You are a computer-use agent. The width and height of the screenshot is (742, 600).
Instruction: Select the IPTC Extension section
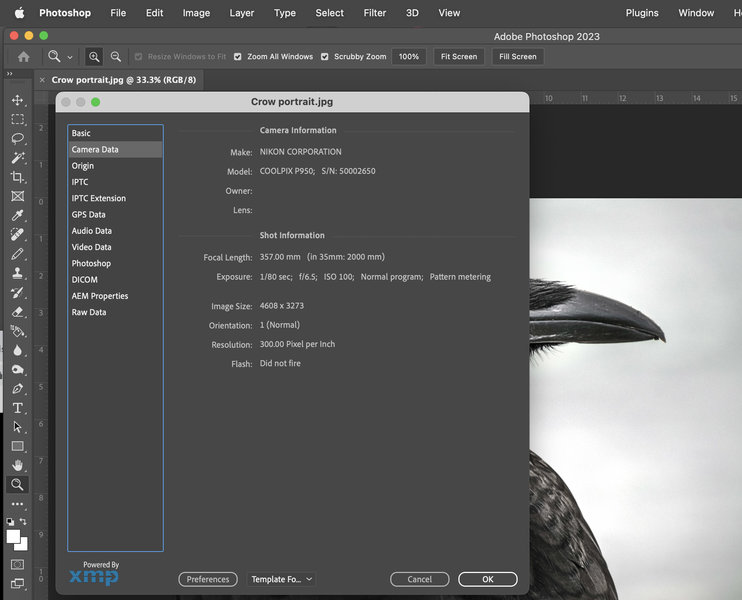point(115,198)
